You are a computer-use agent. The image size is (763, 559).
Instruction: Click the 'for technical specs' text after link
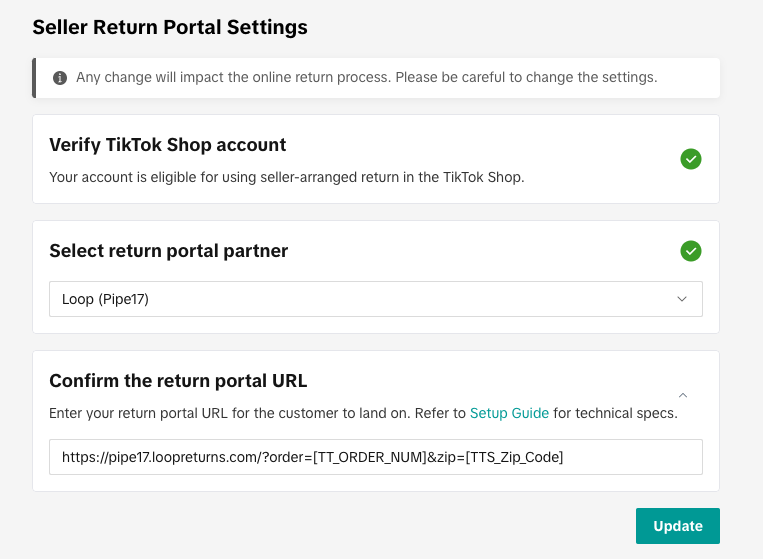click(615, 413)
